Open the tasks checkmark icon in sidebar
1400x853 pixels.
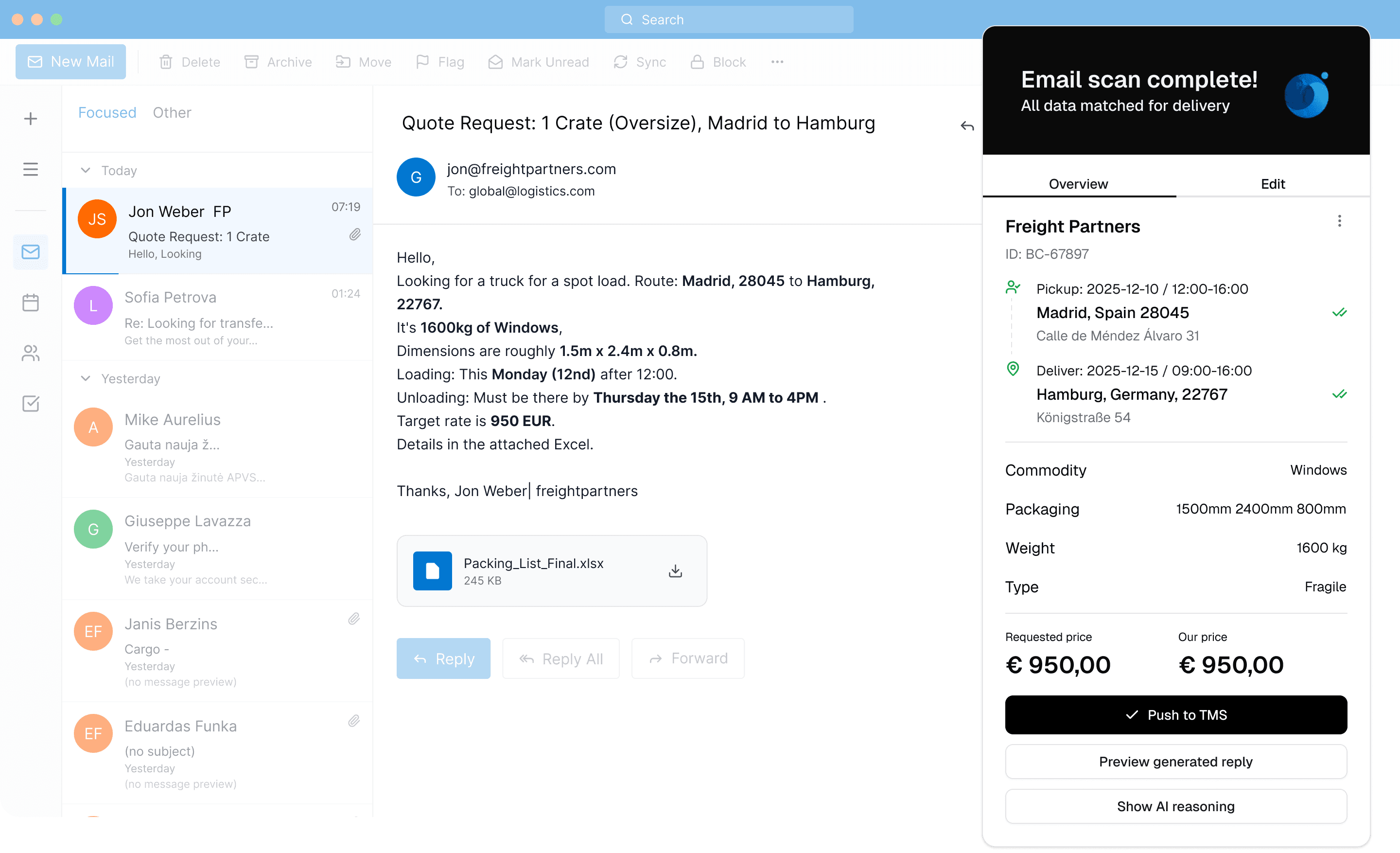(x=31, y=404)
